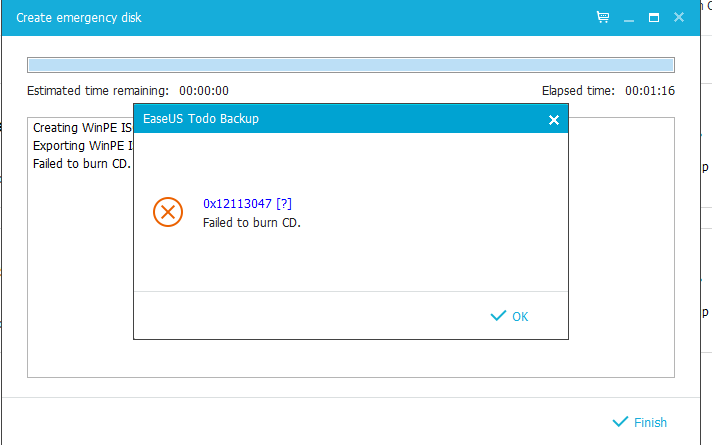Confirm the error dialog with OK
Viewport: 712px width, 445px height.
pyautogui.click(x=509, y=316)
